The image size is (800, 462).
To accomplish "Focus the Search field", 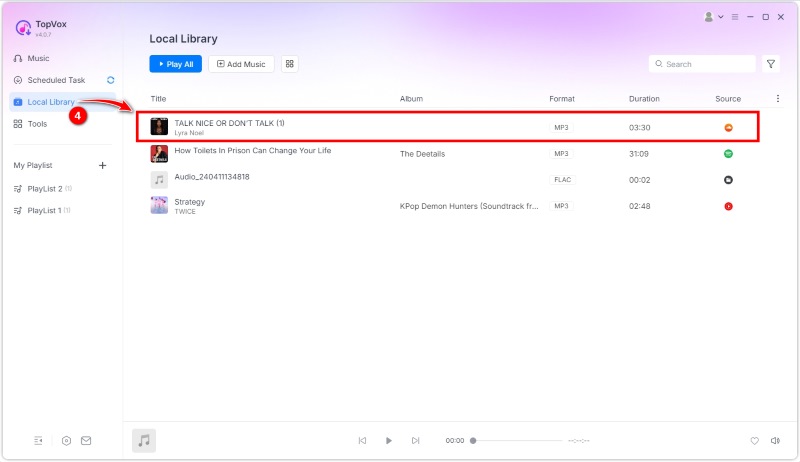I will [702, 64].
